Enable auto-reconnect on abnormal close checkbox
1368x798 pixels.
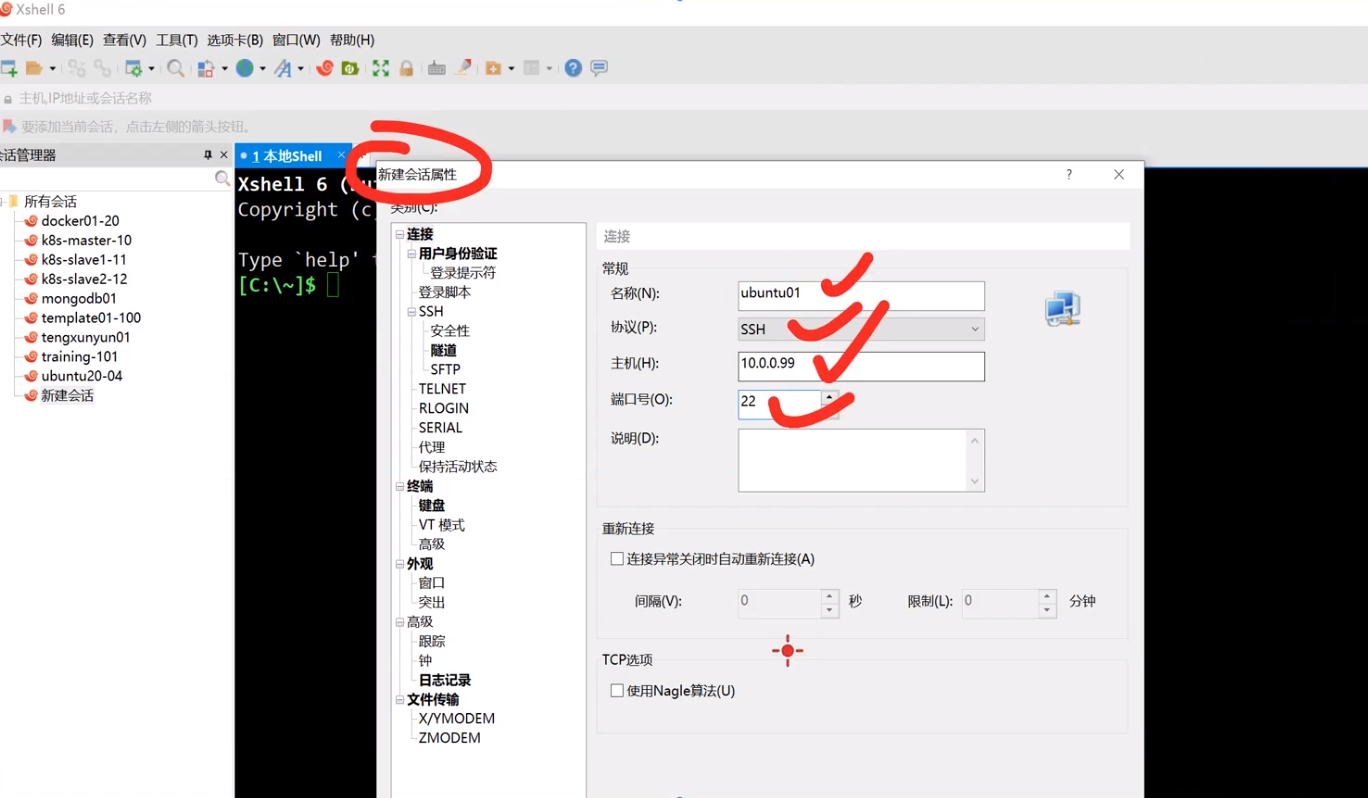(617, 559)
